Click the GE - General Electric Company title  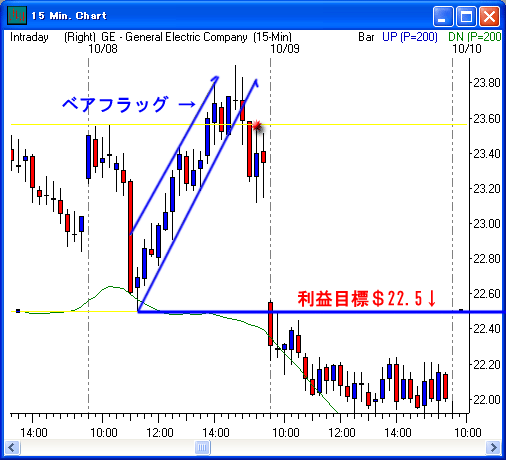tap(174, 37)
